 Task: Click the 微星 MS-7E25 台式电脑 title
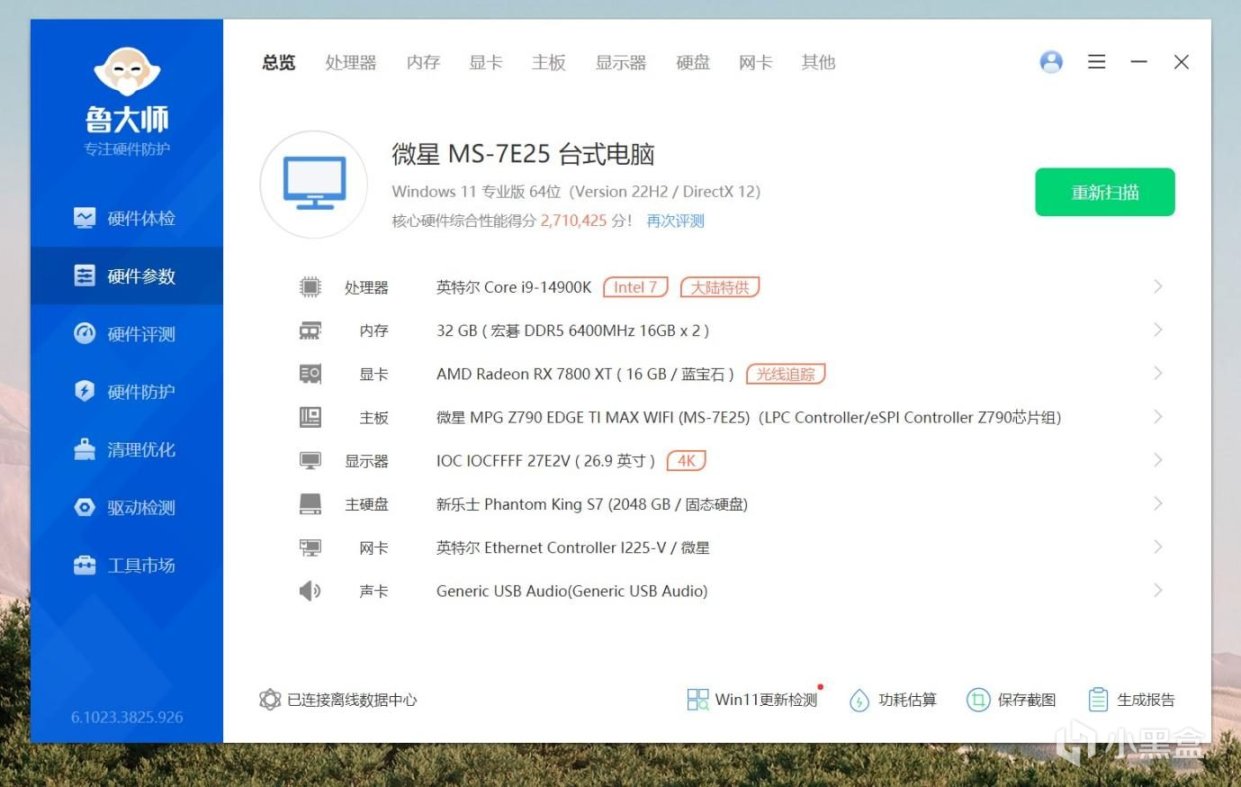point(523,155)
